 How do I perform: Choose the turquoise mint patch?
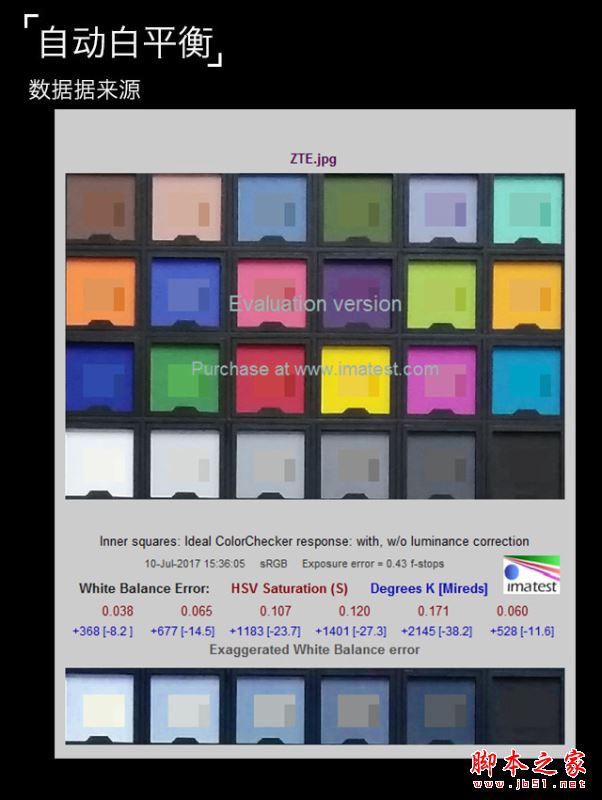pyautogui.click(x=528, y=208)
